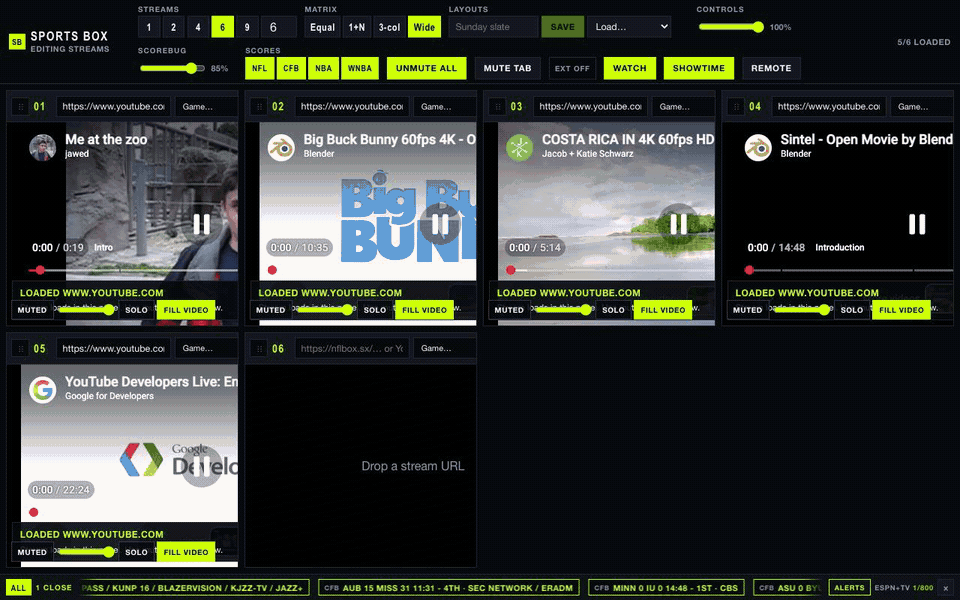Click Jacob + Katie Schwarz channel avatar
This screenshot has width=960, height=600.
click(519, 148)
